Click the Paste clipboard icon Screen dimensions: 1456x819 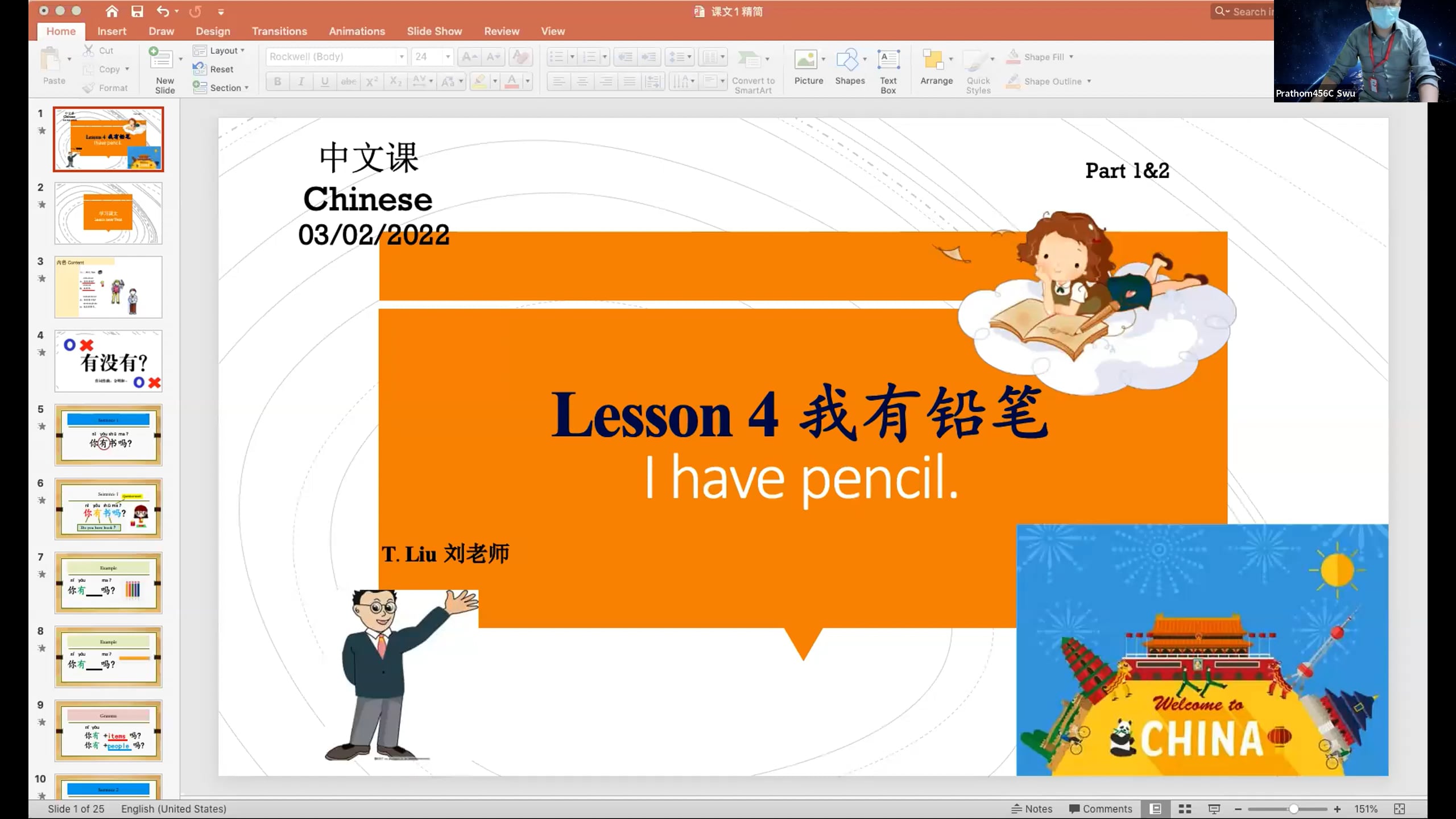(x=51, y=59)
